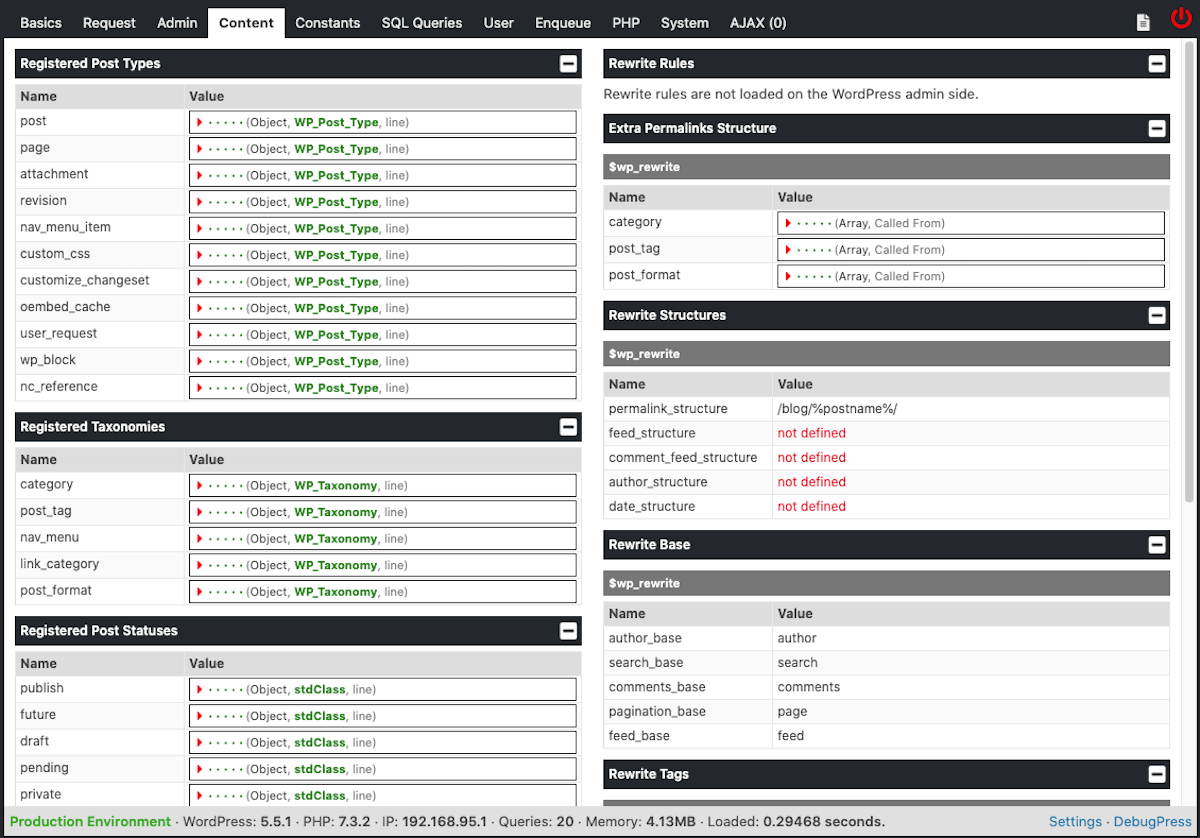Open the AJAX (0) tab
The height and width of the screenshot is (838, 1200).
[757, 23]
